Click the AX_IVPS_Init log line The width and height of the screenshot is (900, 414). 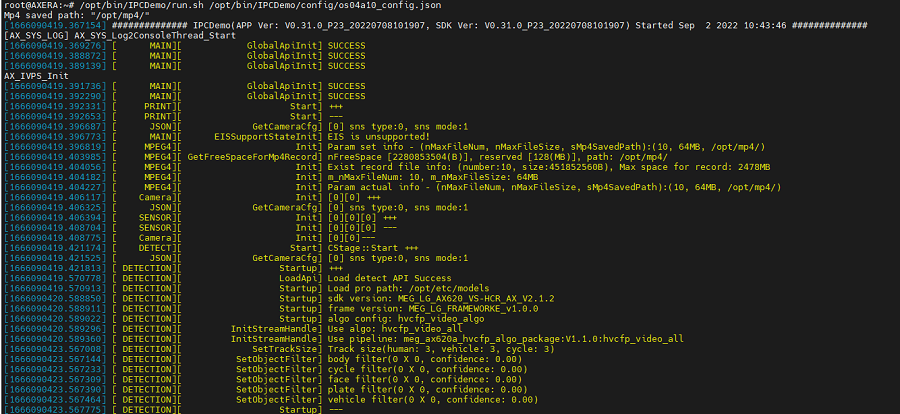click(36, 76)
